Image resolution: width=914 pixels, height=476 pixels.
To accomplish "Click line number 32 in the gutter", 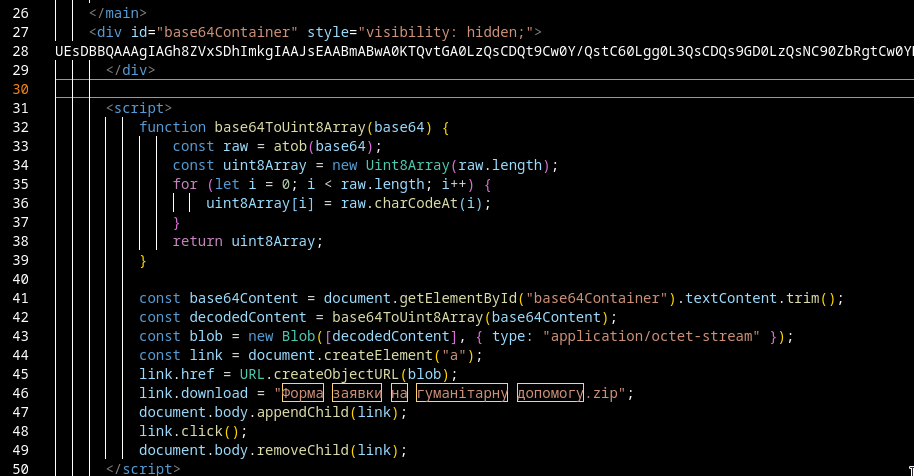I will click(x=20, y=127).
